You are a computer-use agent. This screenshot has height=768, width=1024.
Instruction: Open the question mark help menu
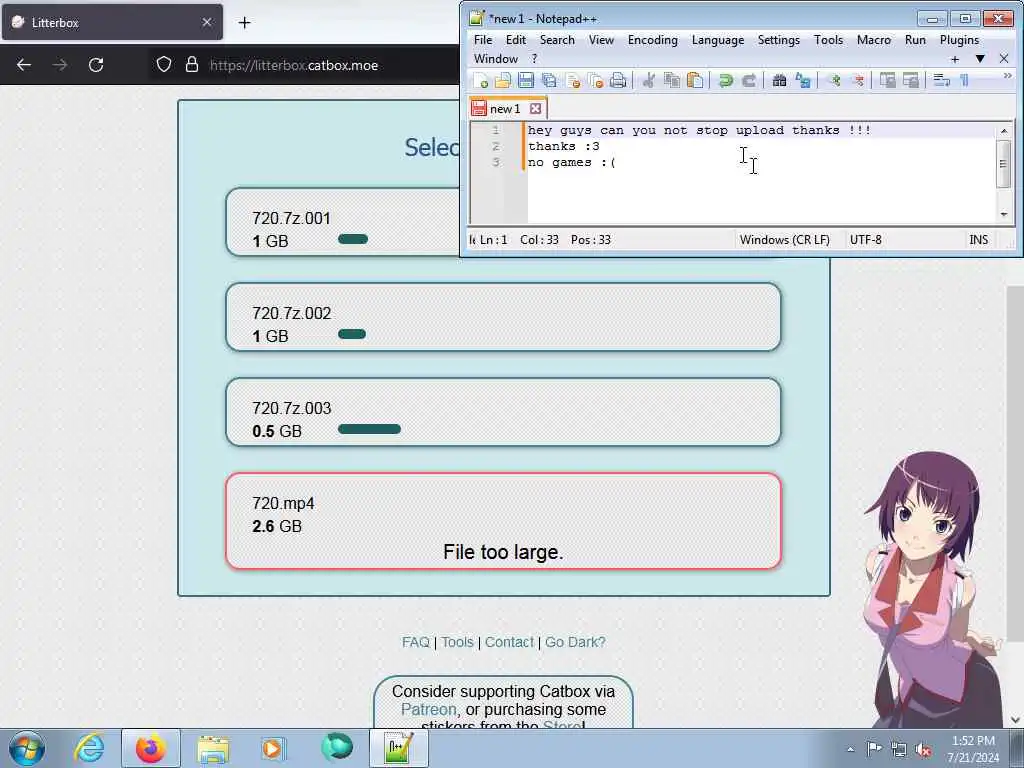tap(534, 59)
